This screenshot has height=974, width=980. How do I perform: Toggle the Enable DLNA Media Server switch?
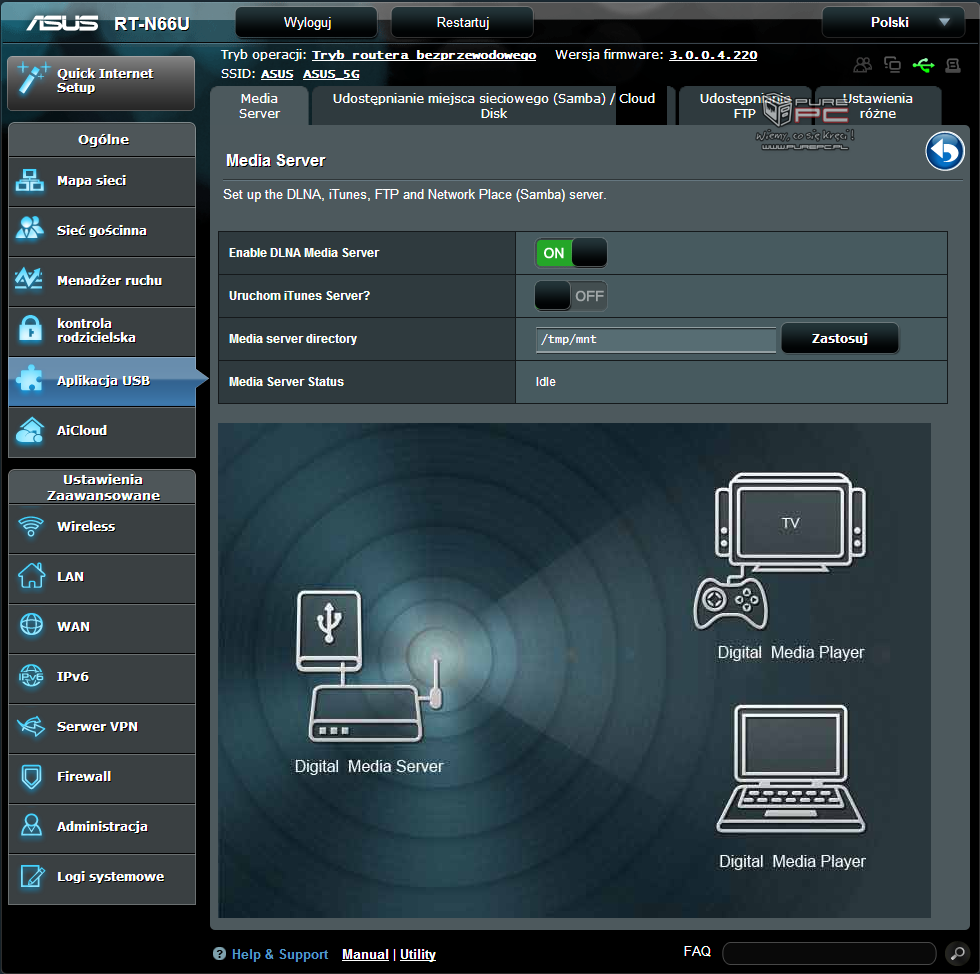pyautogui.click(x=571, y=253)
